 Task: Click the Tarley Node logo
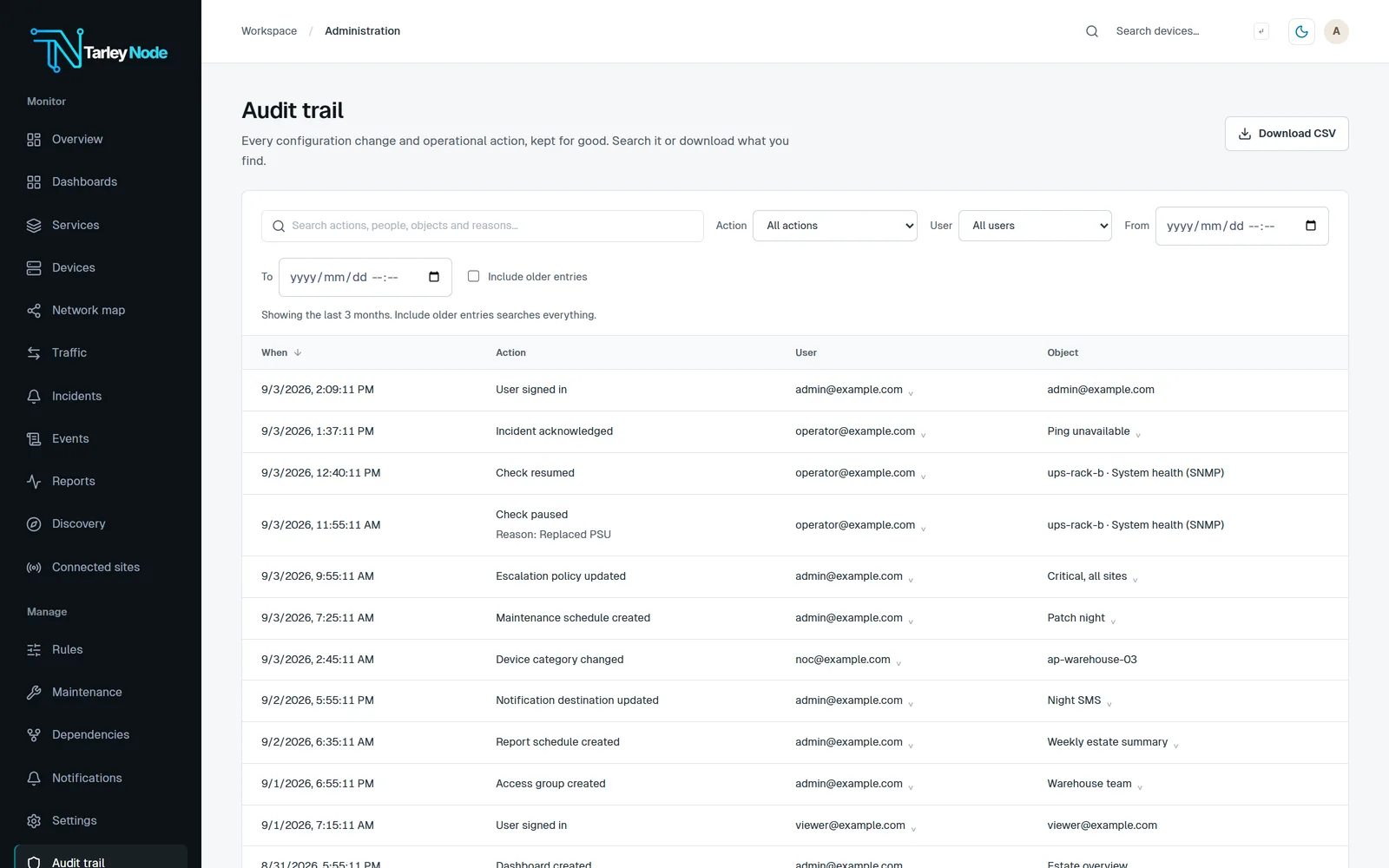pos(99,50)
